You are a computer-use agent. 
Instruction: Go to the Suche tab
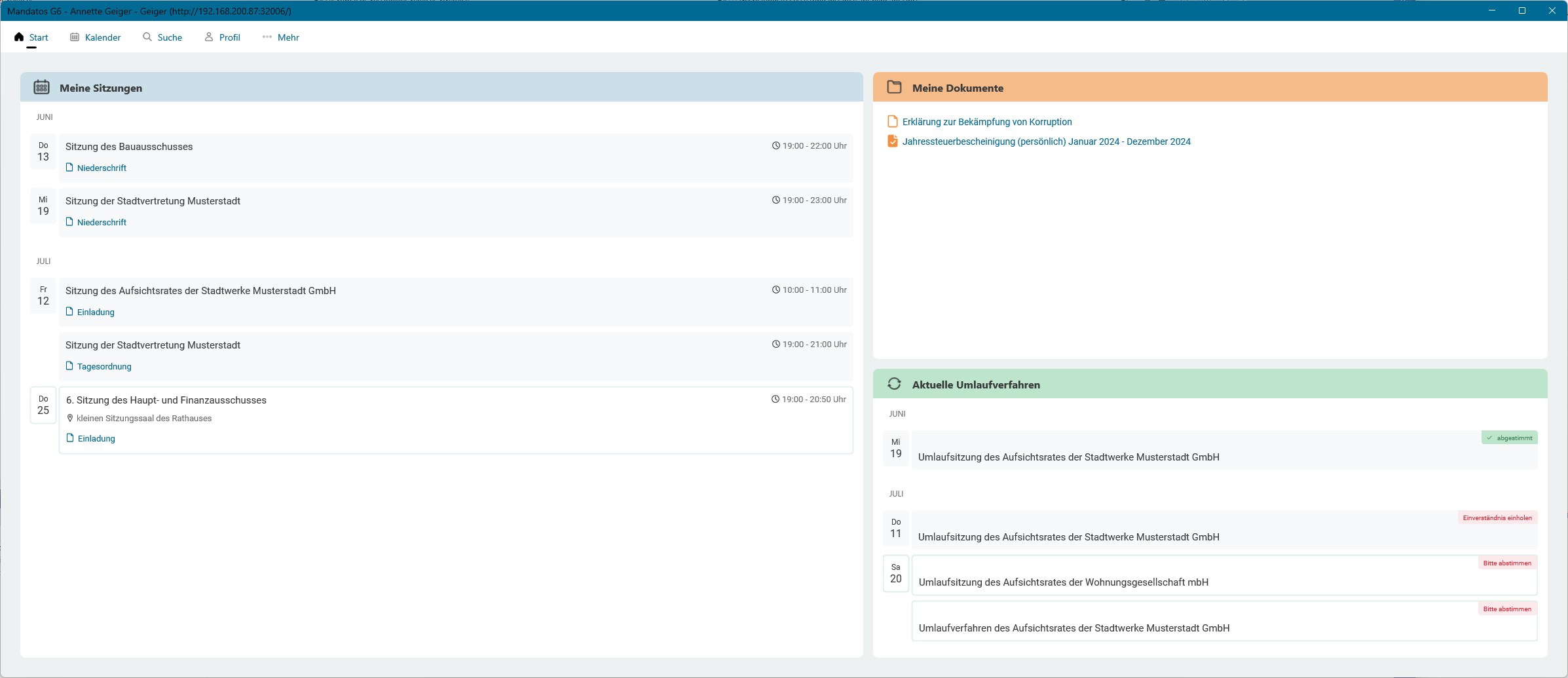(162, 37)
